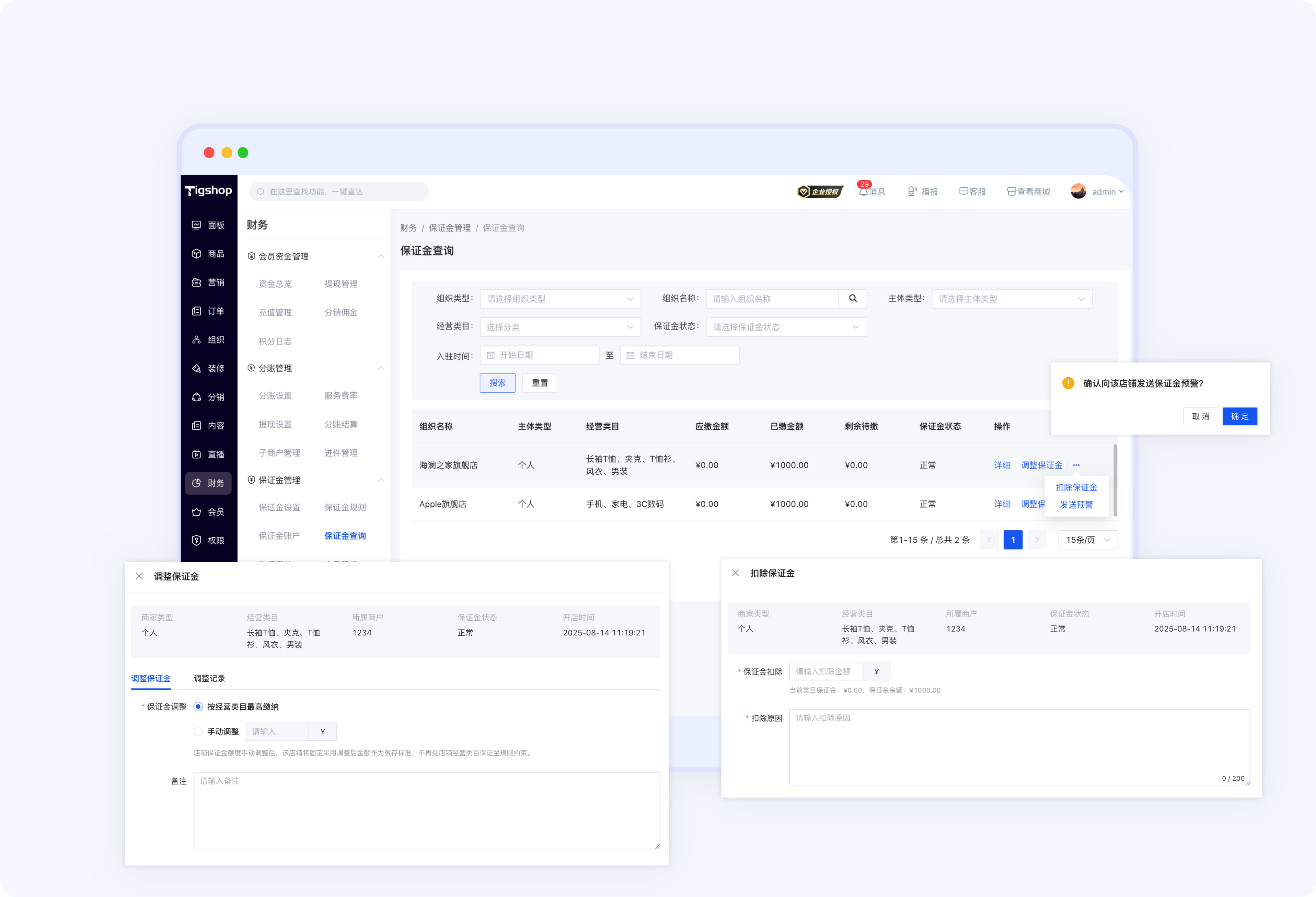
Task: Click the 搜索 button
Action: click(497, 383)
